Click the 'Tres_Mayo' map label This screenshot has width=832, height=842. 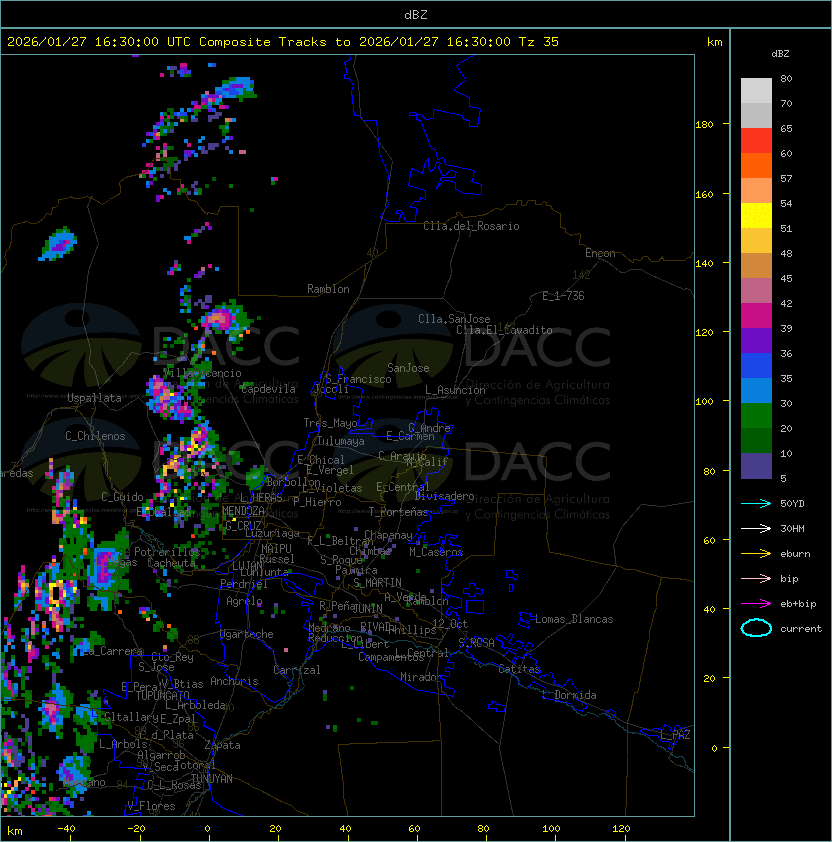[x=330, y=423]
